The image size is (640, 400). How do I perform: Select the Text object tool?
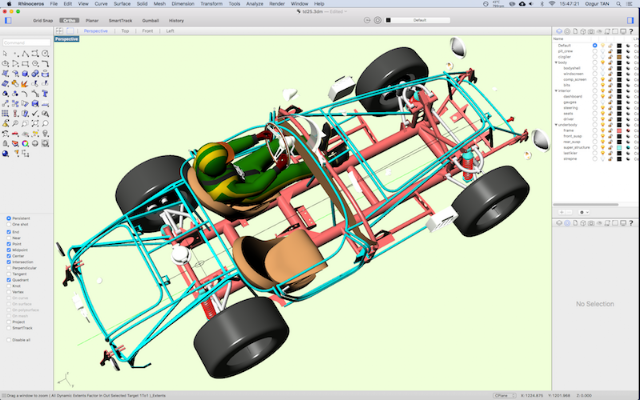coord(45,94)
